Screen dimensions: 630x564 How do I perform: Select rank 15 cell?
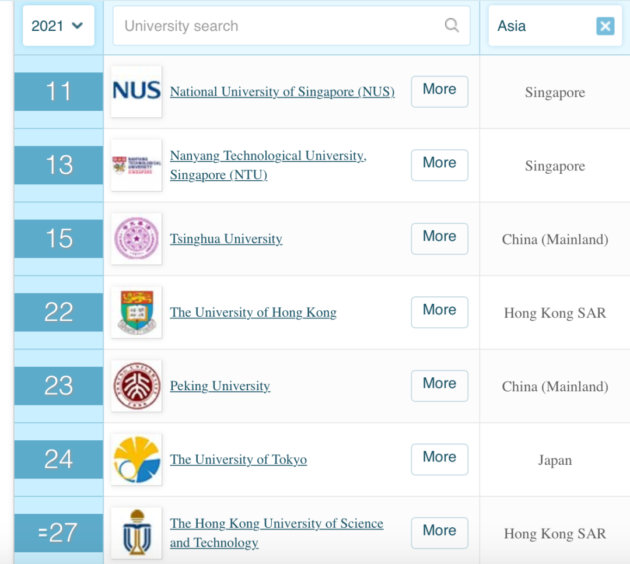[x=59, y=239]
